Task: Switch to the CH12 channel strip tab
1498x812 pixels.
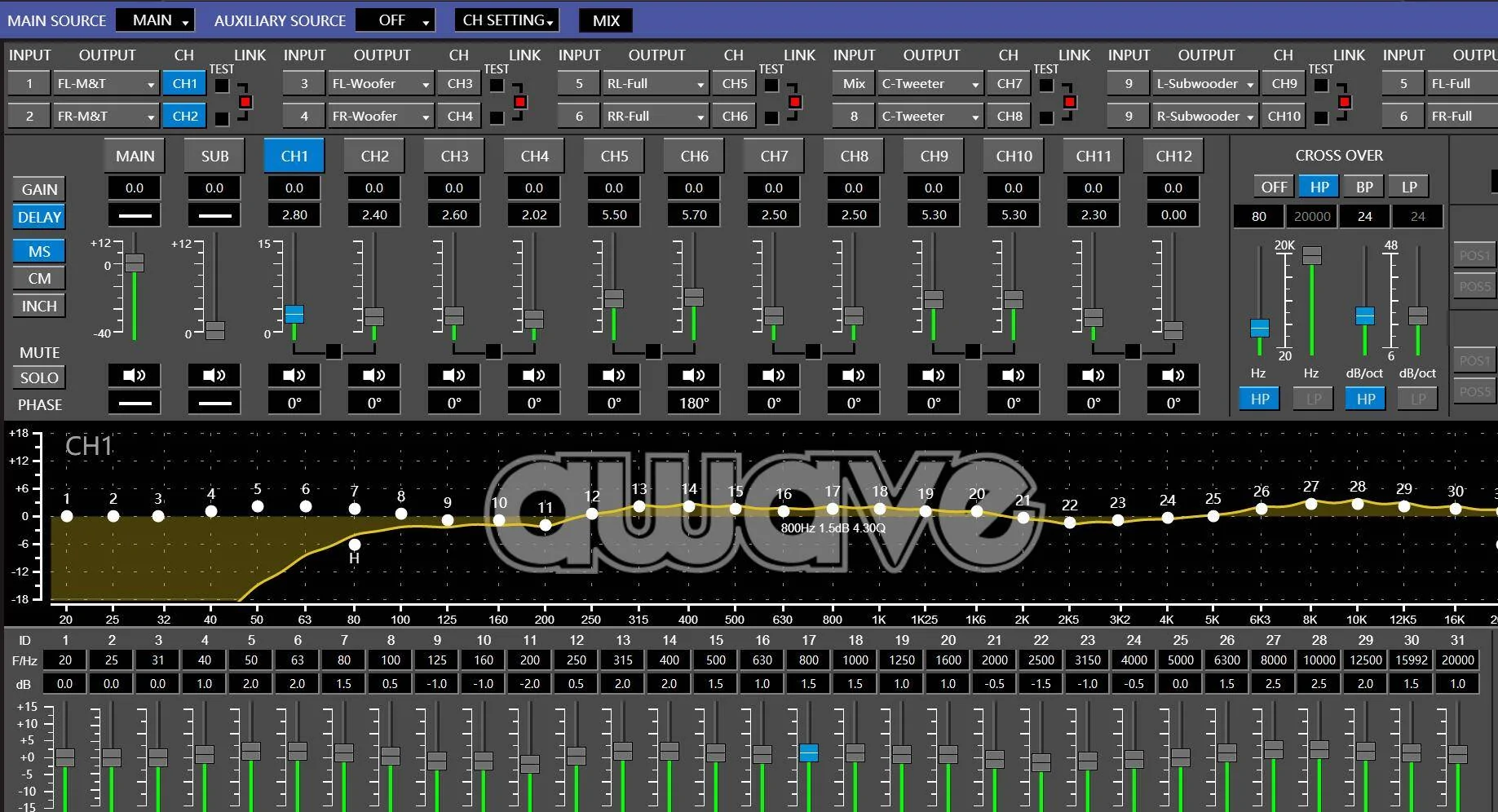Action: click(x=1173, y=156)
